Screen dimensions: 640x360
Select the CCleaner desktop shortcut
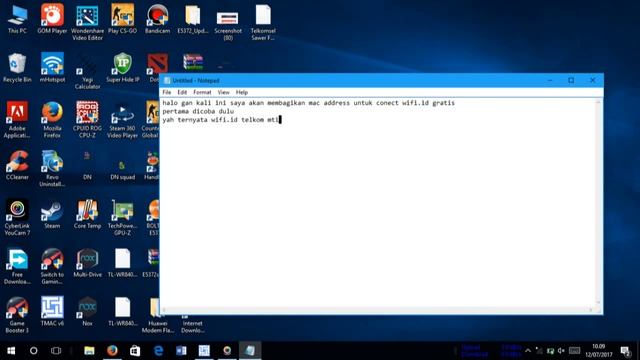coord(17,165)
